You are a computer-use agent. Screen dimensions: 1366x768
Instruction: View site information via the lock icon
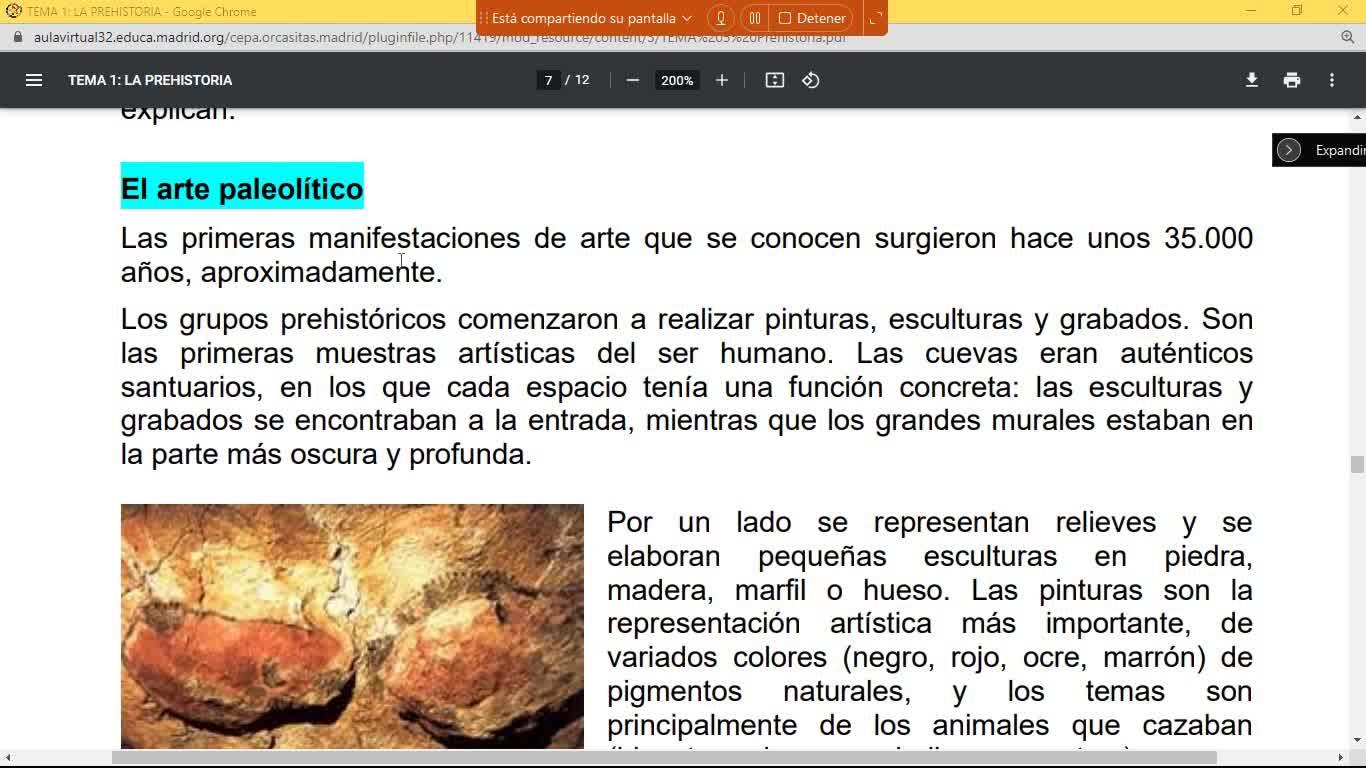click(16, 37)
